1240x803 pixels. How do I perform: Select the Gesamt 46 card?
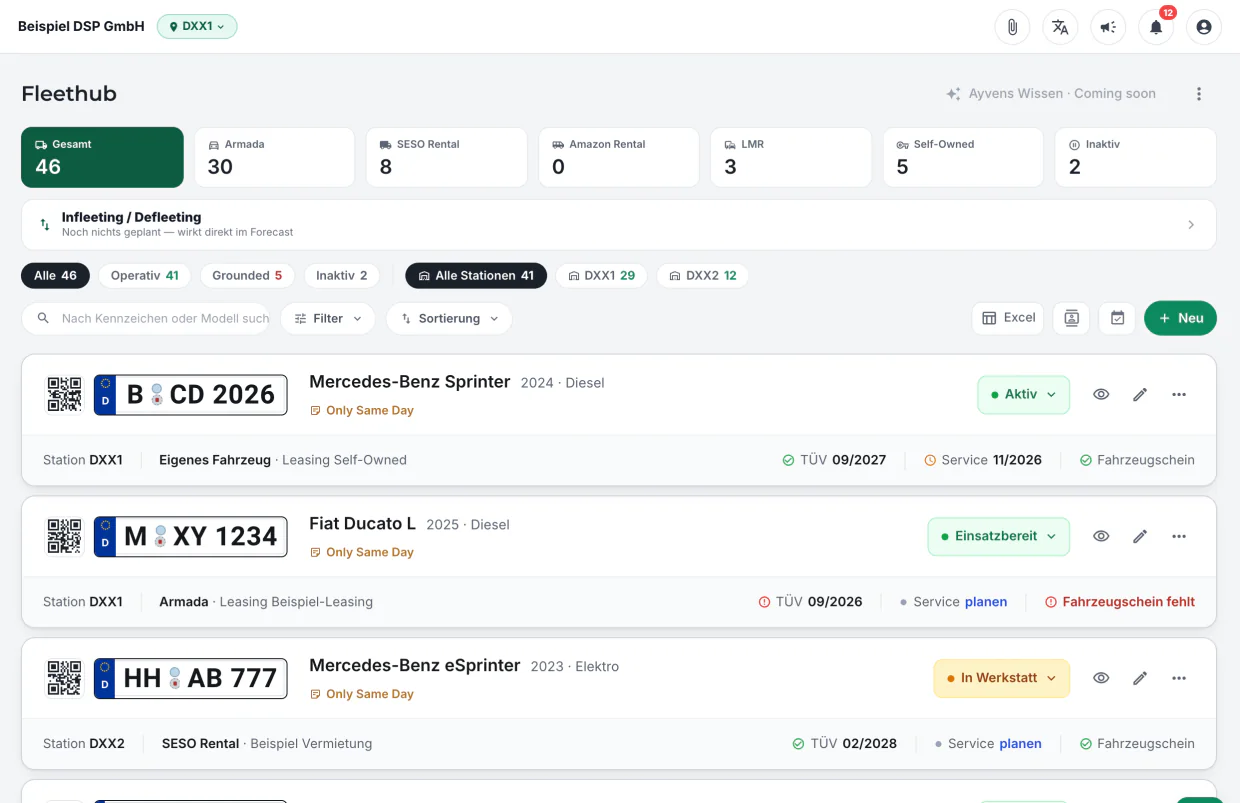tap(102, 157)
